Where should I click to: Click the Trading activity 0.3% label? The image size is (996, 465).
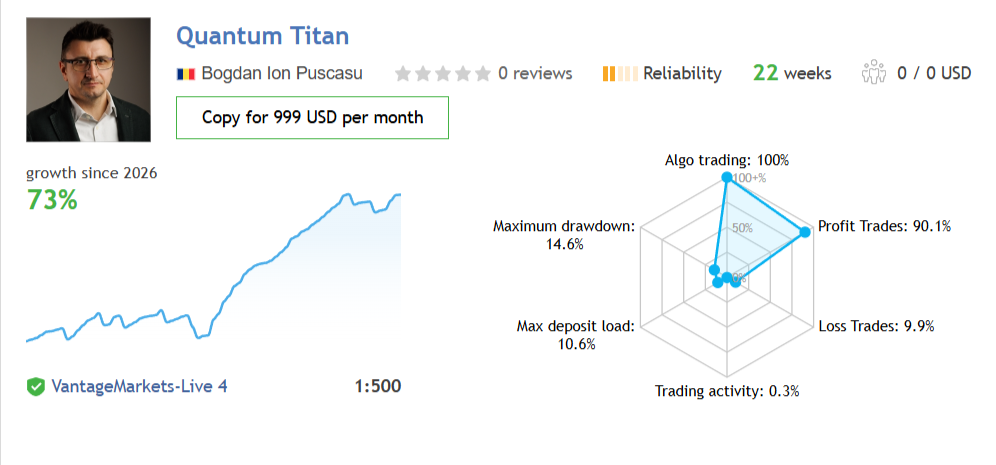click(x=727, y=391)
